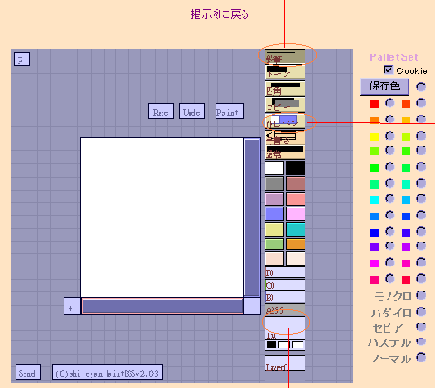Select the コピー copy tool
Screen dimensions: 435x388
point(285,104)
